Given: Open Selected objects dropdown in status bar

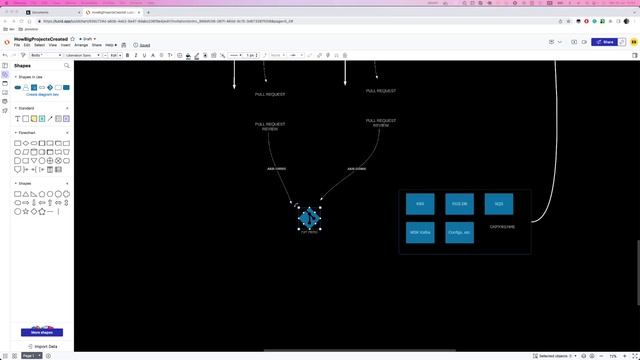Looking at the screenshot, I should tap(555, 356).
